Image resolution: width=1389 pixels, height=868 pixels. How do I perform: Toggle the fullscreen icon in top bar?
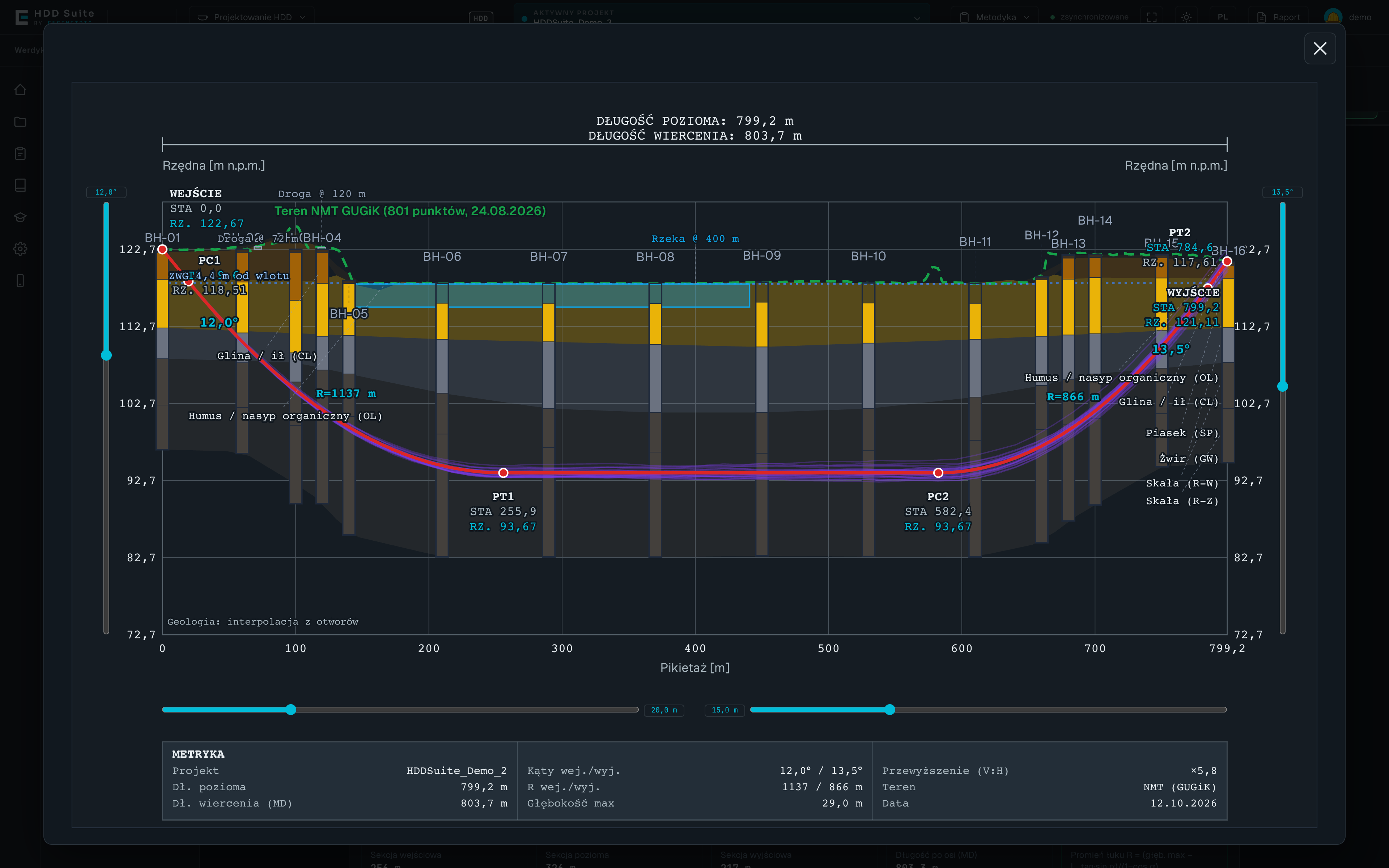(x=1151, y=17)
